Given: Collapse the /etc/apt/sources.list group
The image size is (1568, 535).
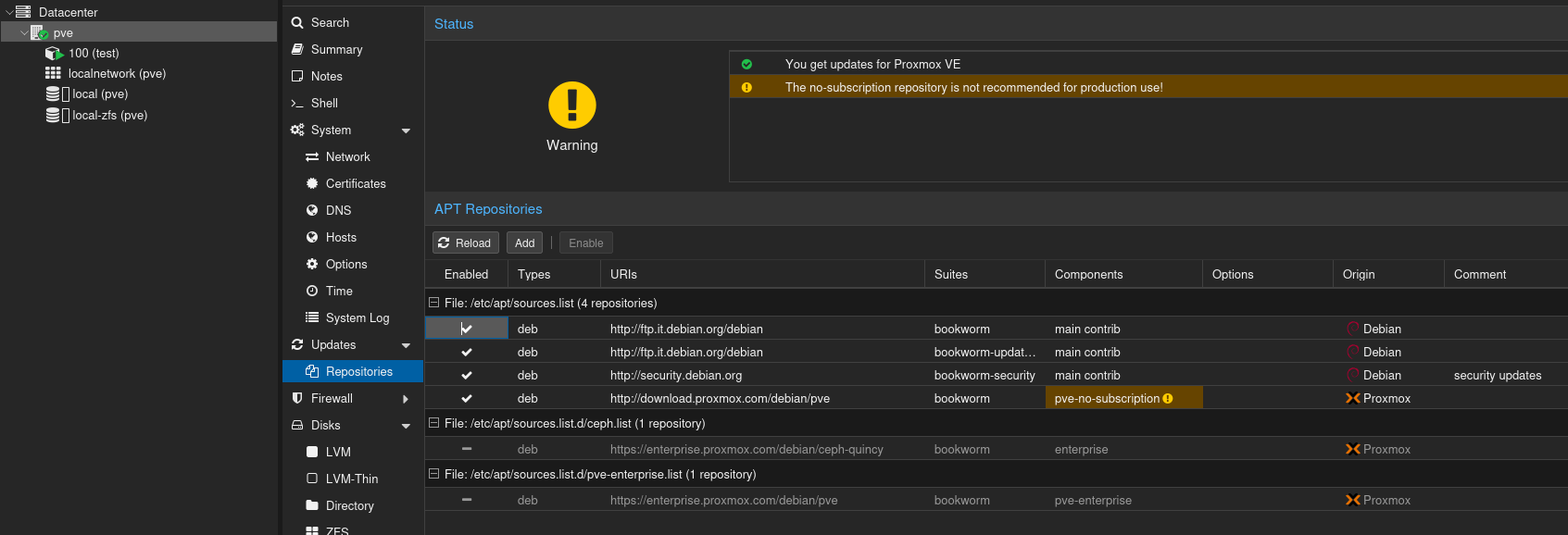Looking at the screenshot, I should (433, 303).
